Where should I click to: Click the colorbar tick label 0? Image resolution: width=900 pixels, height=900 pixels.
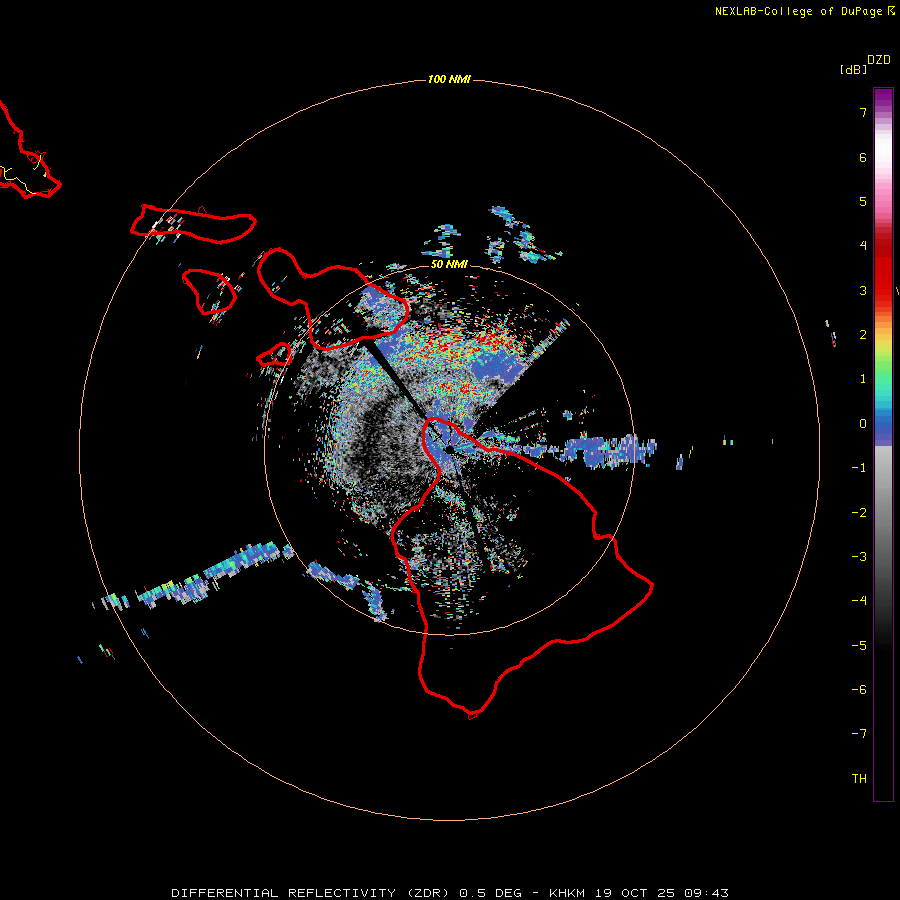[x=863, y=424]
